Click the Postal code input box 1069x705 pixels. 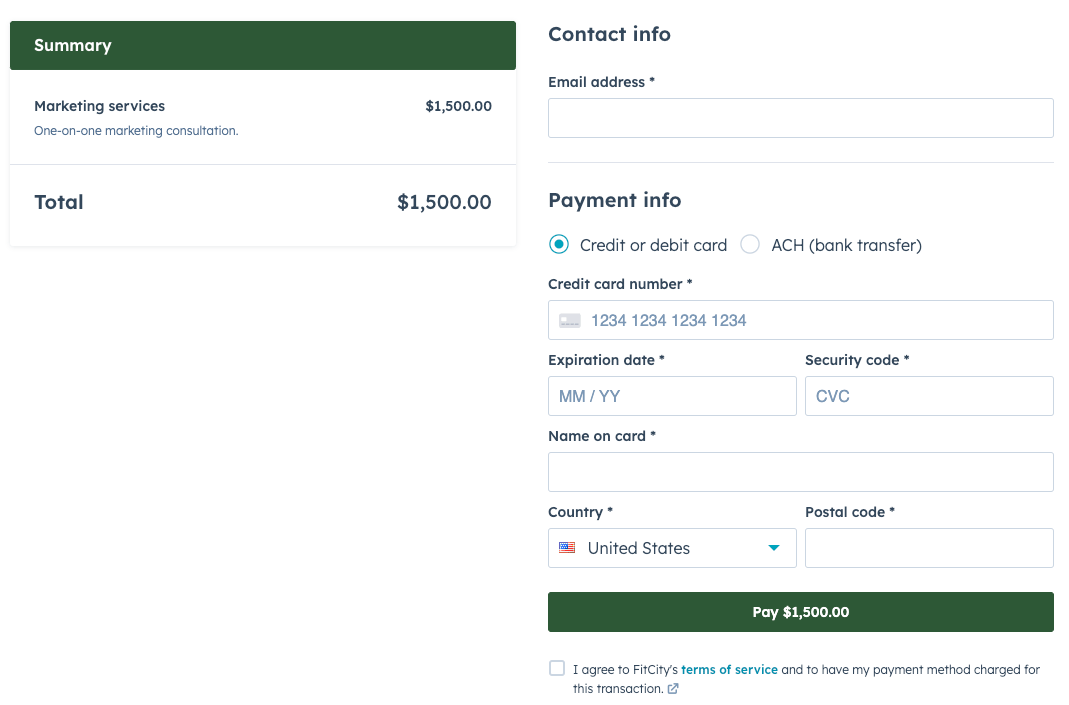click(929, 547)
